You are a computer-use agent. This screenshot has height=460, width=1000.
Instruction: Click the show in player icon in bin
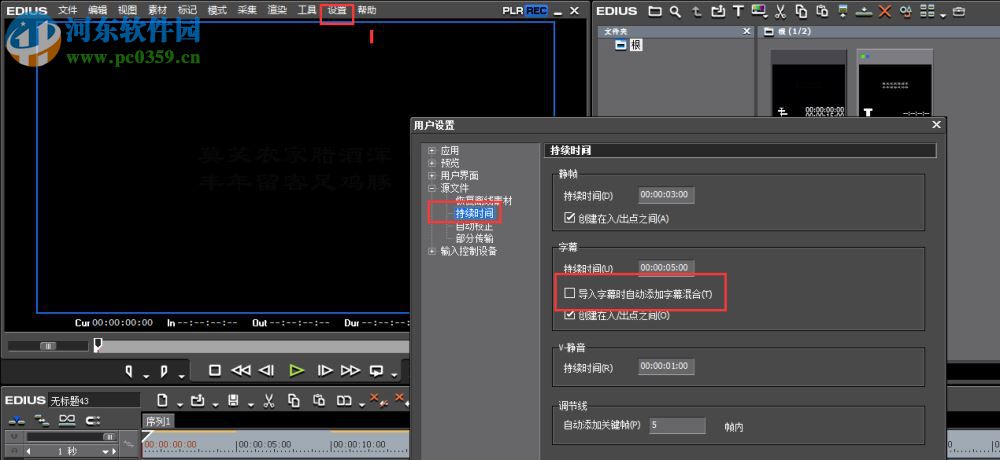pyautogui.click(x=843, y=11)
